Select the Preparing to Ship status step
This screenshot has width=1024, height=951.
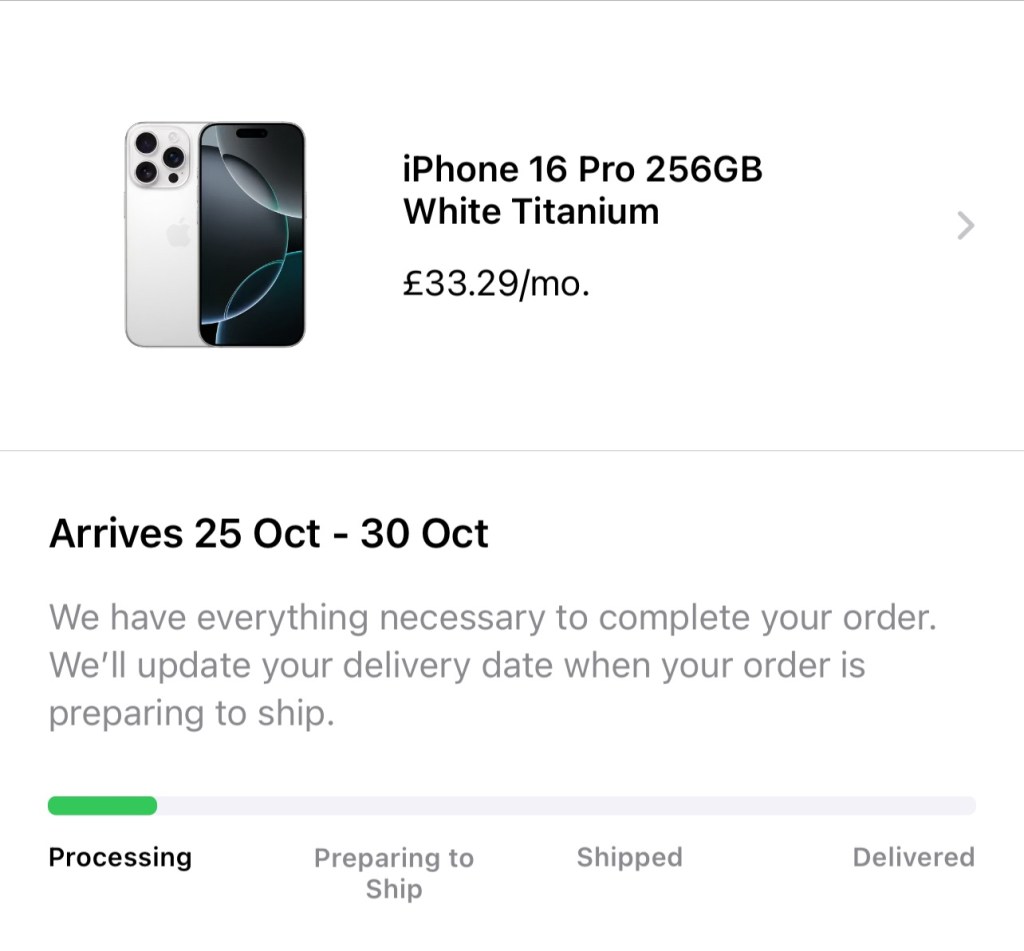pos(393,873)
